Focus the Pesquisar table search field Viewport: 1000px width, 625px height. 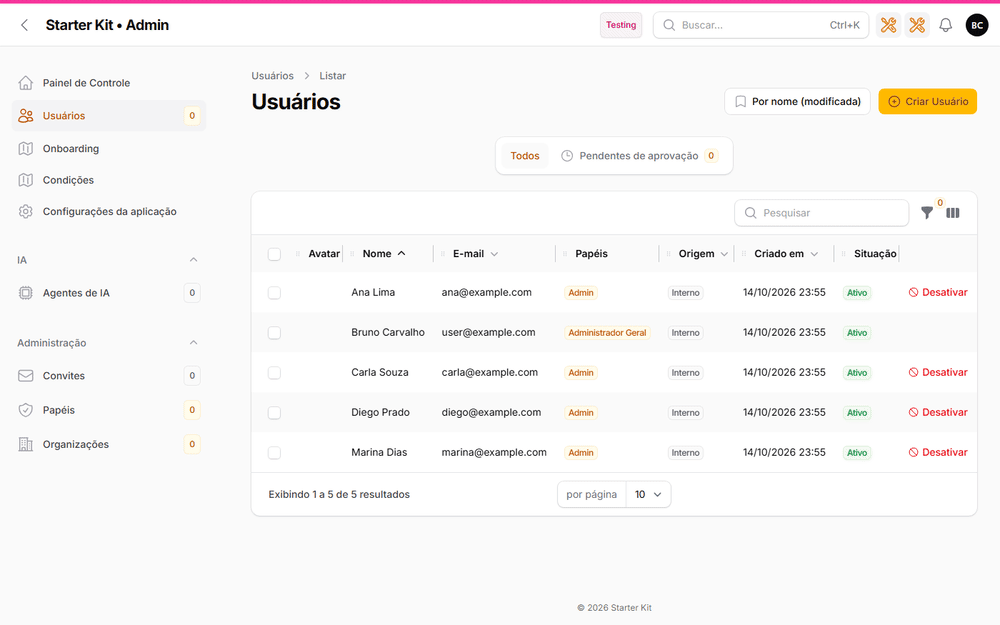point(821,213)
